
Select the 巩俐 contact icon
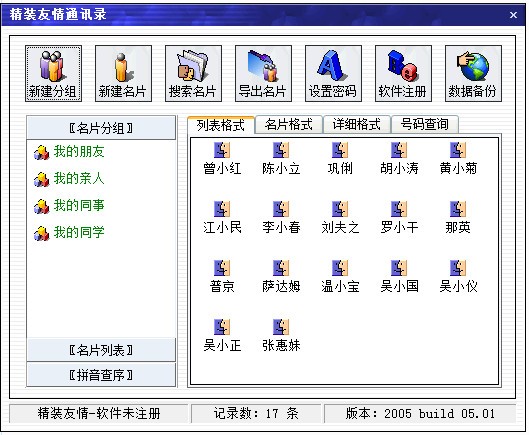pos(340,150)
